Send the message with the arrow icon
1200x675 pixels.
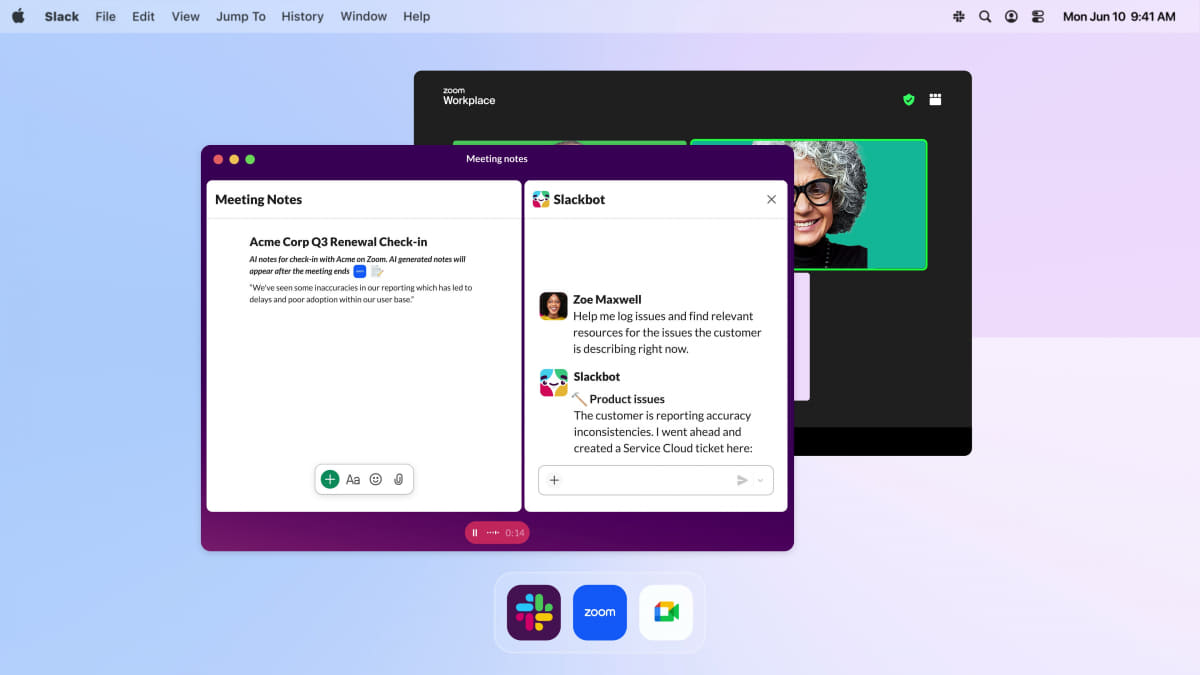point(742,480)
